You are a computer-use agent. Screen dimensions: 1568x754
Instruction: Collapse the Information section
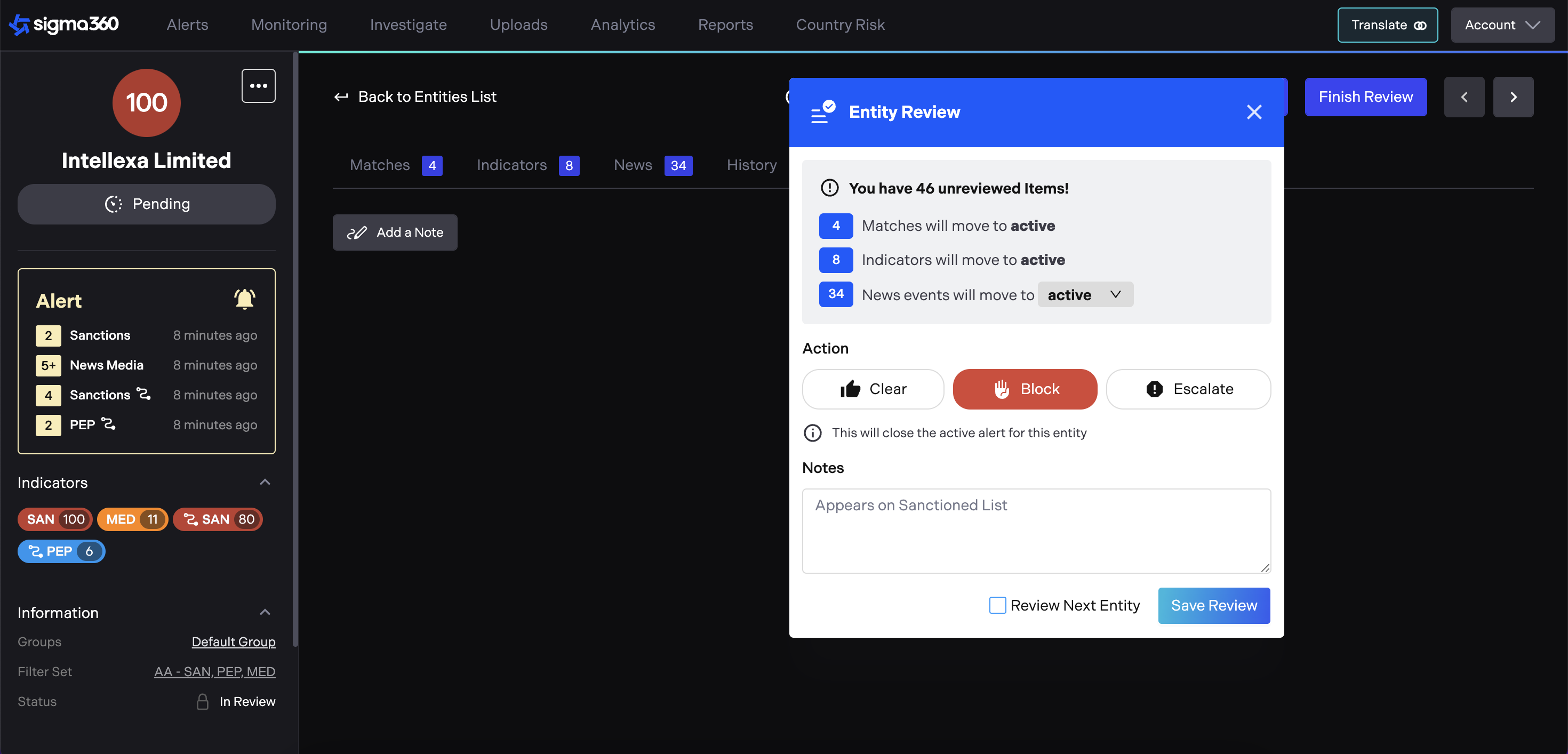(x=265, y=612)
